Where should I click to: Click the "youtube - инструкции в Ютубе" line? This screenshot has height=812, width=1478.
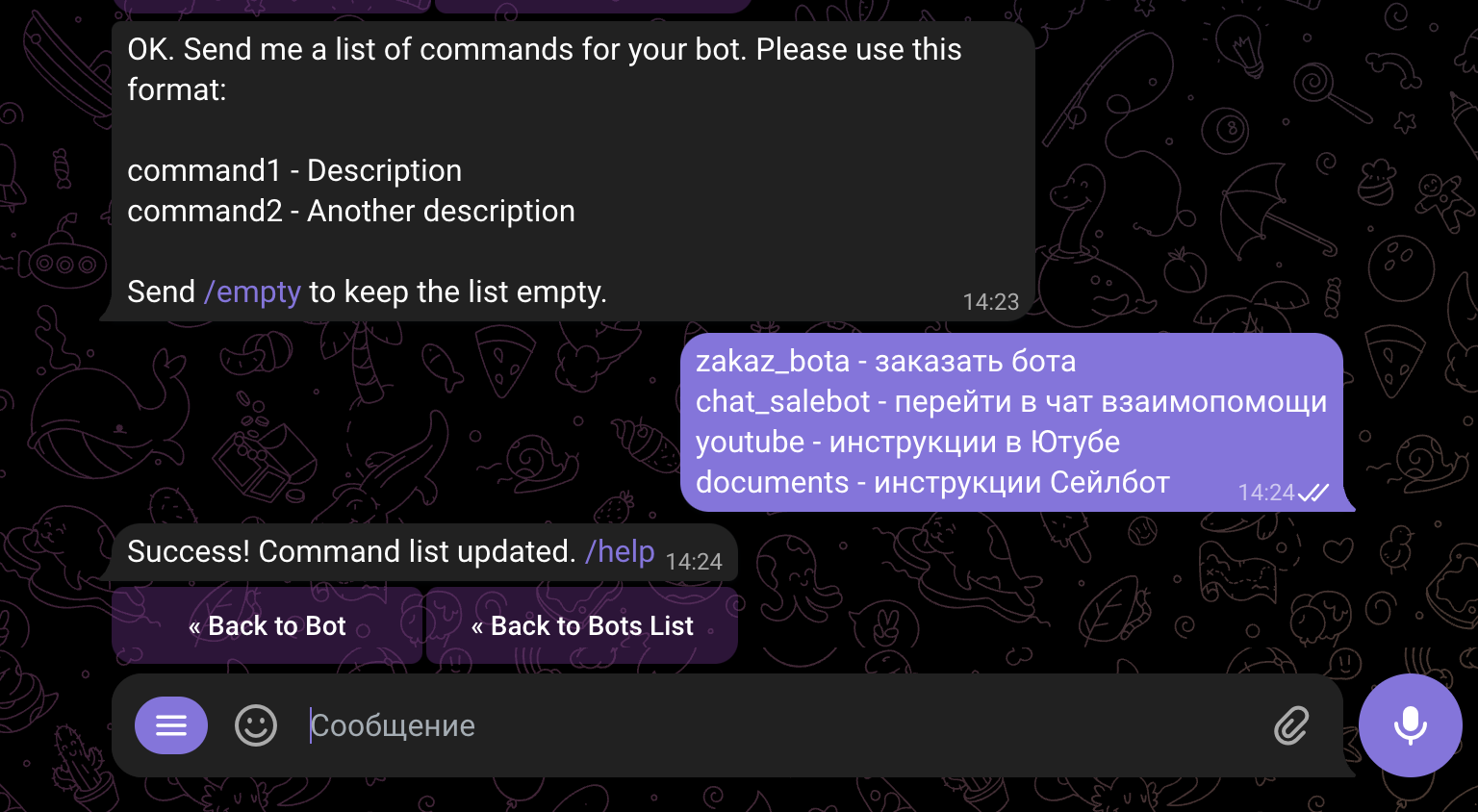tap(907, 443)
